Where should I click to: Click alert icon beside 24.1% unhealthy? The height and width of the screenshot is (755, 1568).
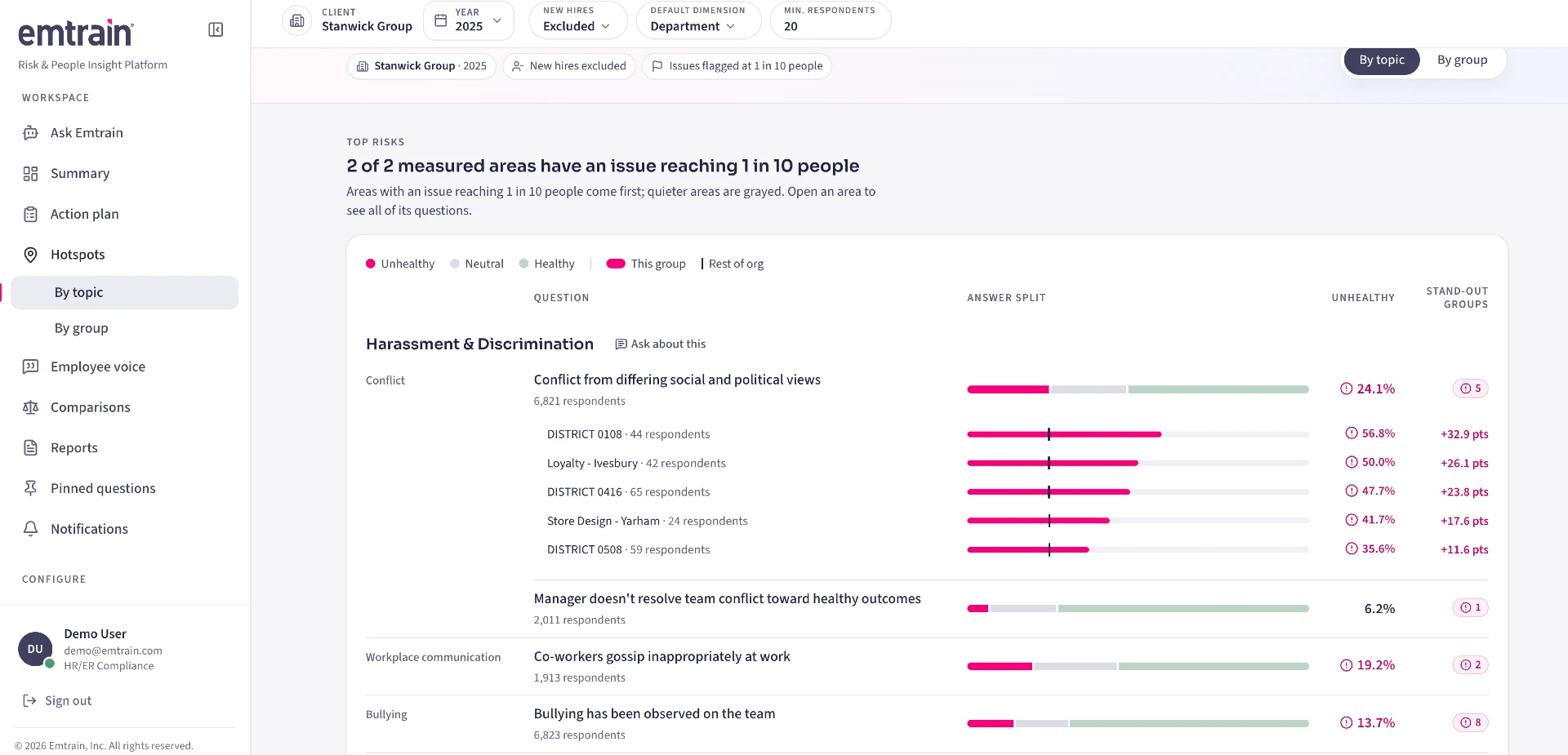(1346, 389)
